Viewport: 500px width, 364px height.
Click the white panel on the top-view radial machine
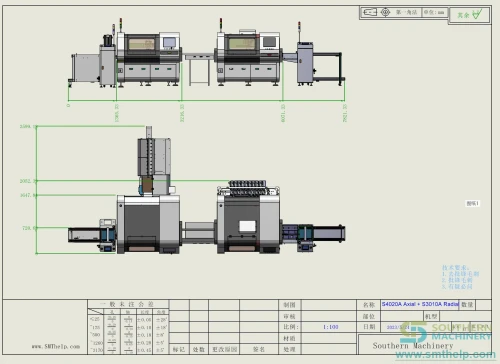247,226
